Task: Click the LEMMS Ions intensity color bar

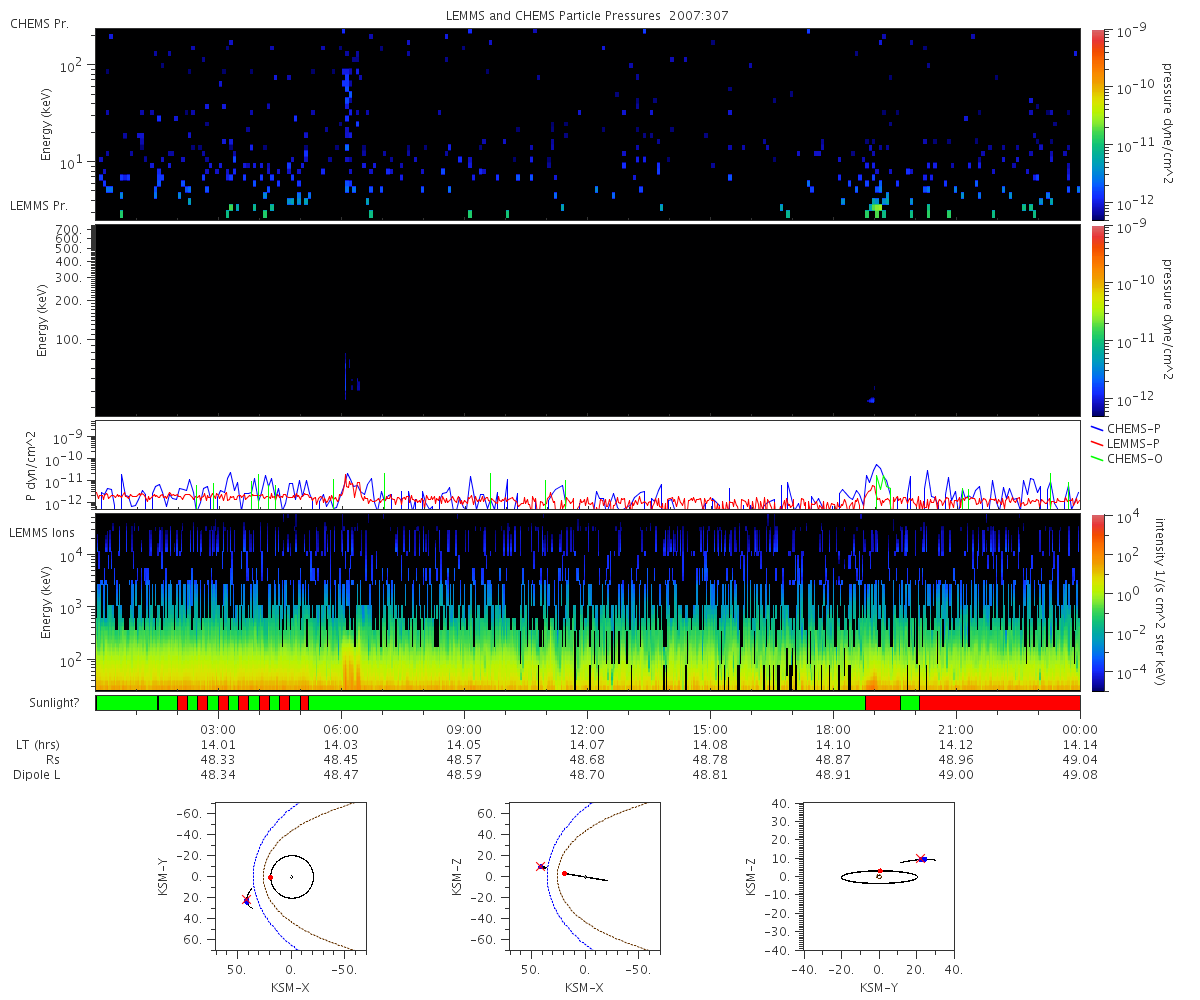Action: click(x=1097, y=603)
